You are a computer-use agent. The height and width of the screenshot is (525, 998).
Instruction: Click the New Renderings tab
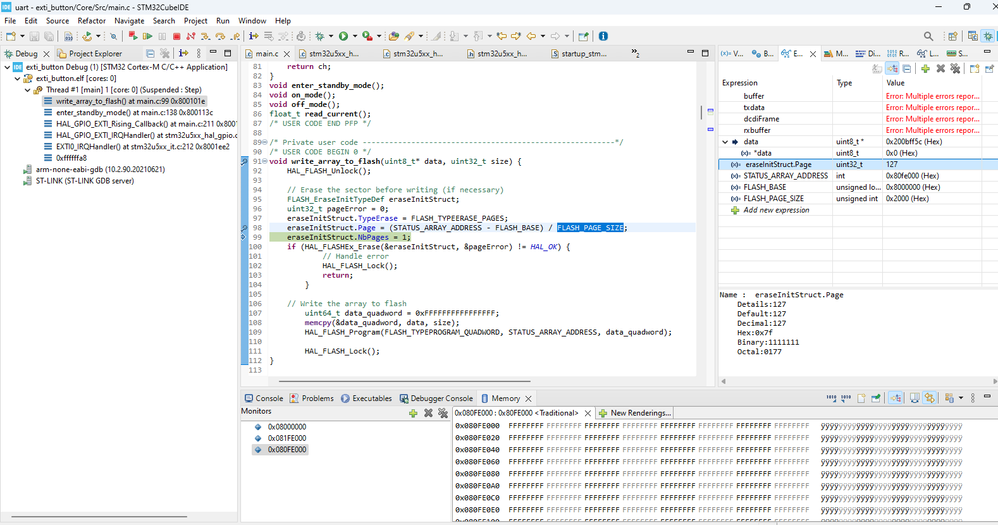coord(635,413)
